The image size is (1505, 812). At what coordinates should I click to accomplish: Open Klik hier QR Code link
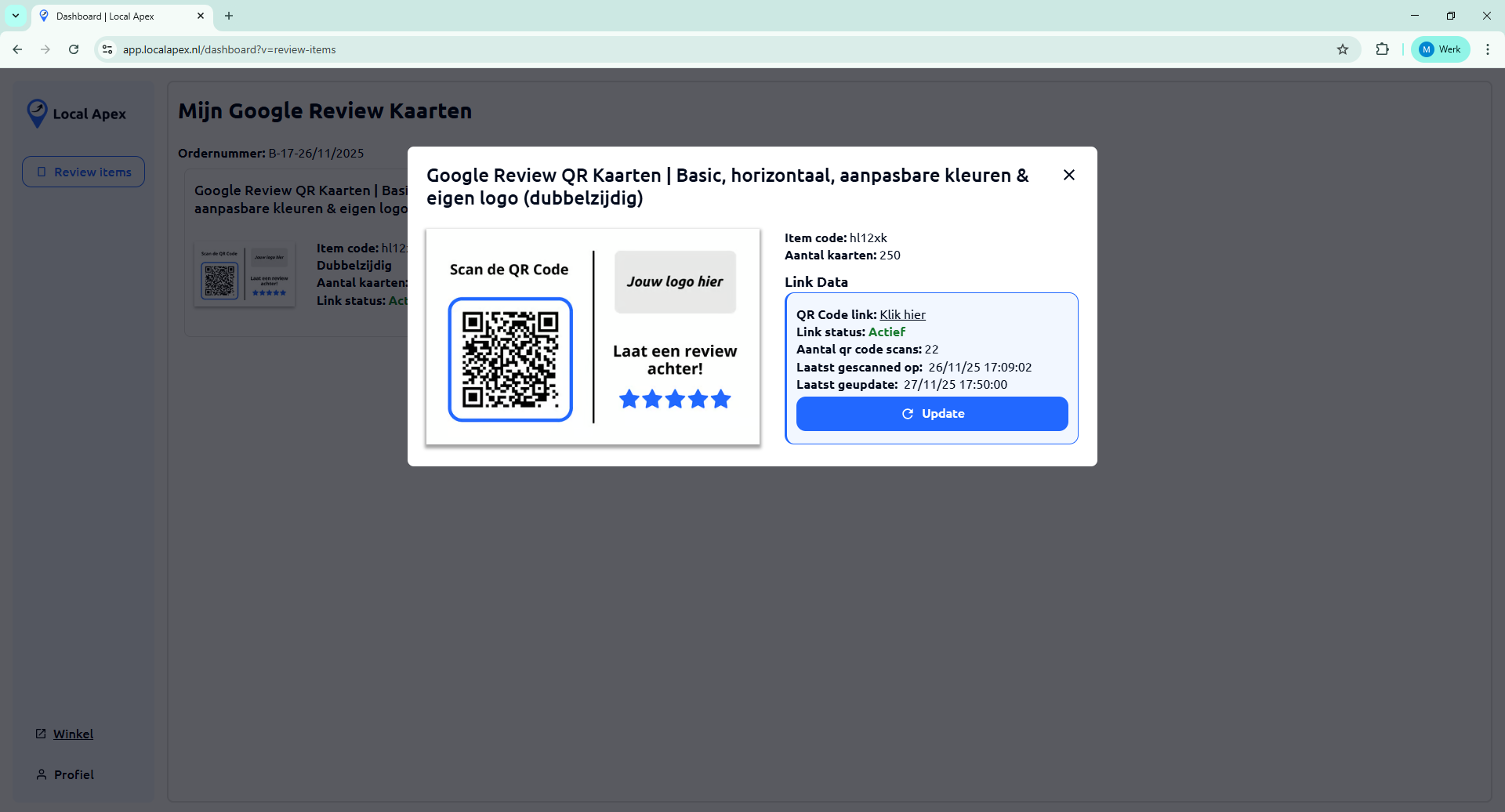click(x=902, y=314)
